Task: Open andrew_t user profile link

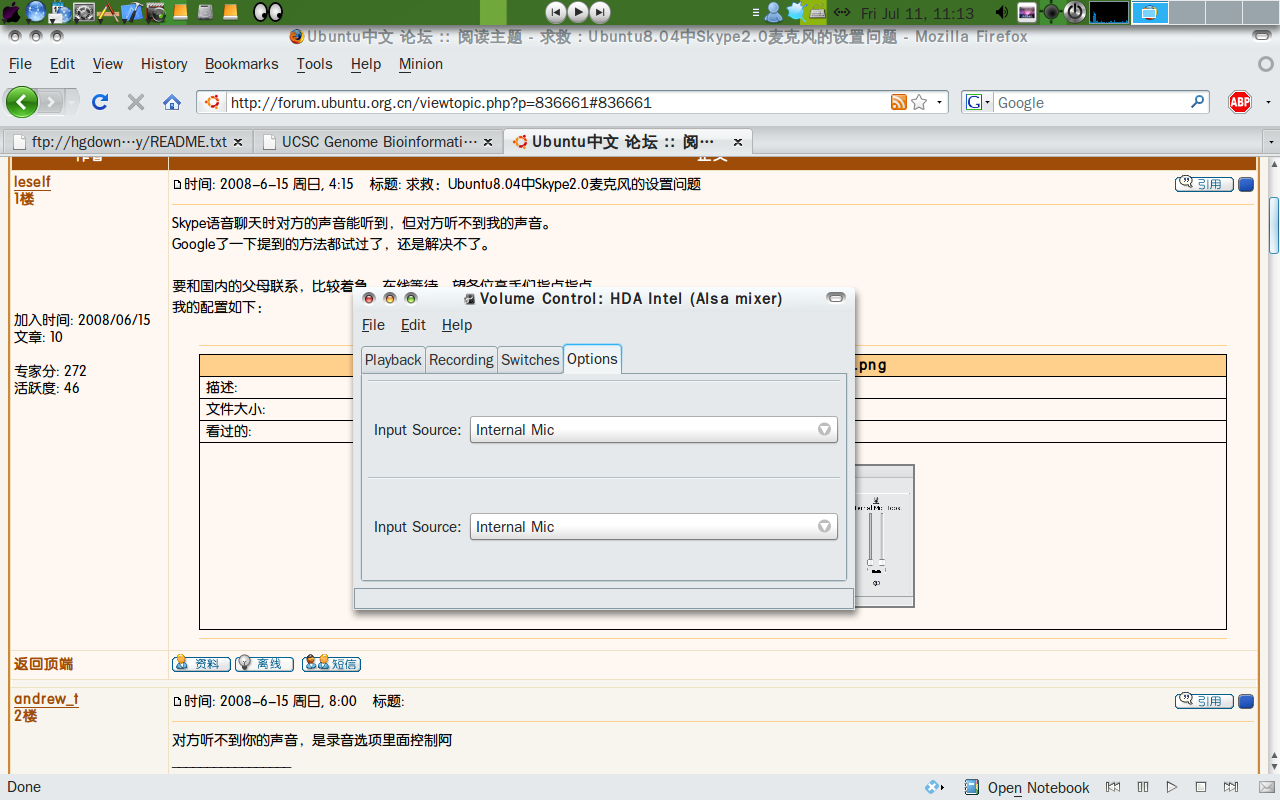Action: tap(46, 699)
